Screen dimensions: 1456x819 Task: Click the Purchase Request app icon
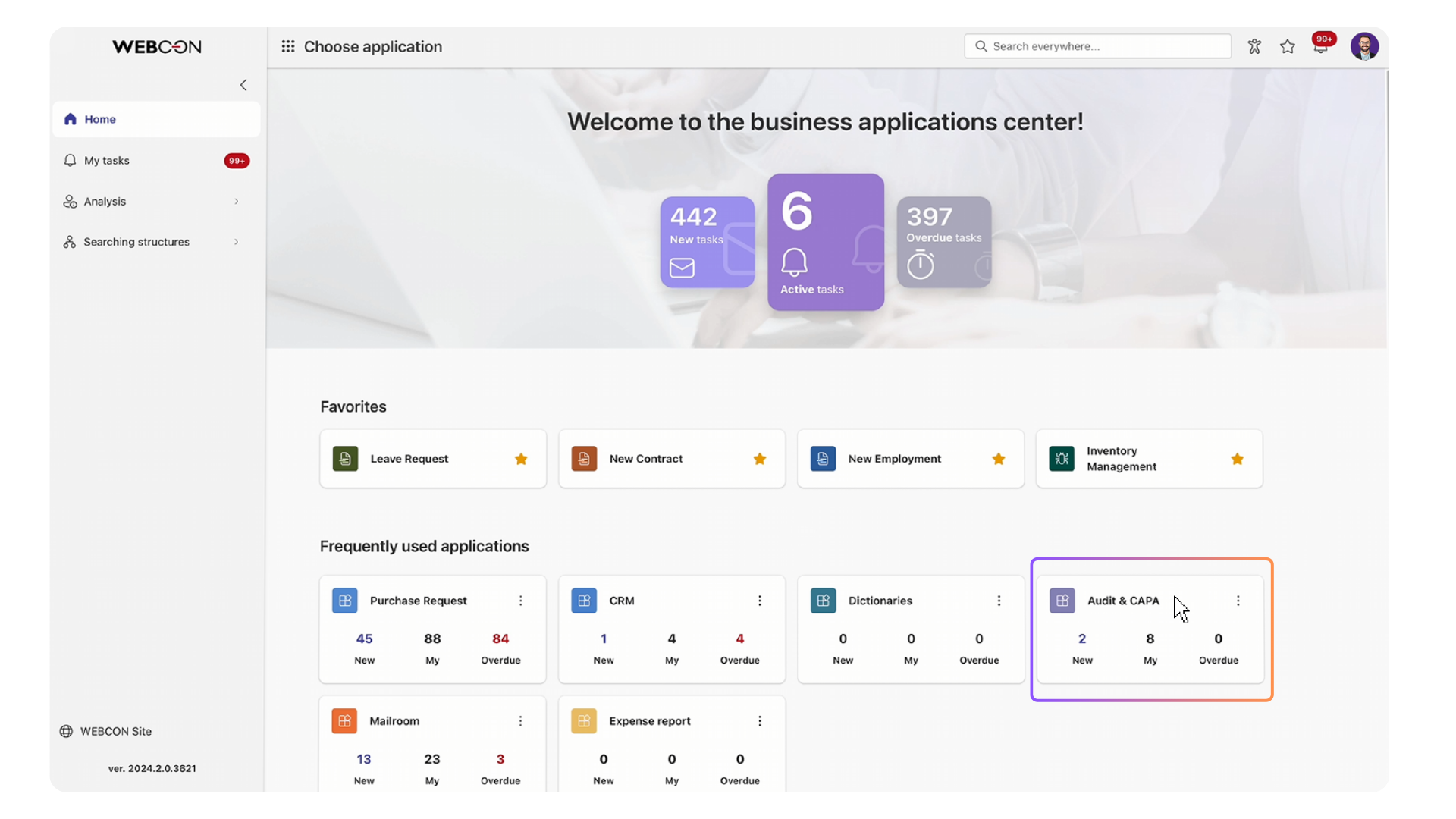coord(345,601)
